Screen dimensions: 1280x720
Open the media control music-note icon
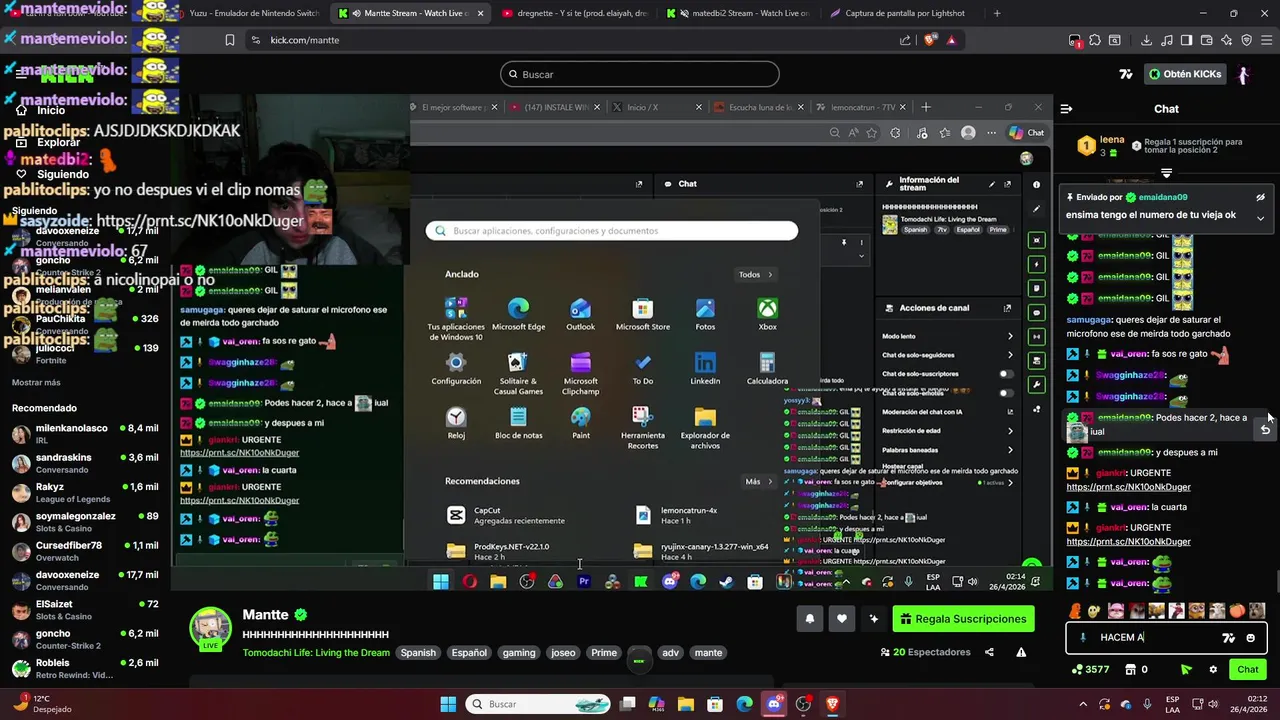[x=1168, y=40]
